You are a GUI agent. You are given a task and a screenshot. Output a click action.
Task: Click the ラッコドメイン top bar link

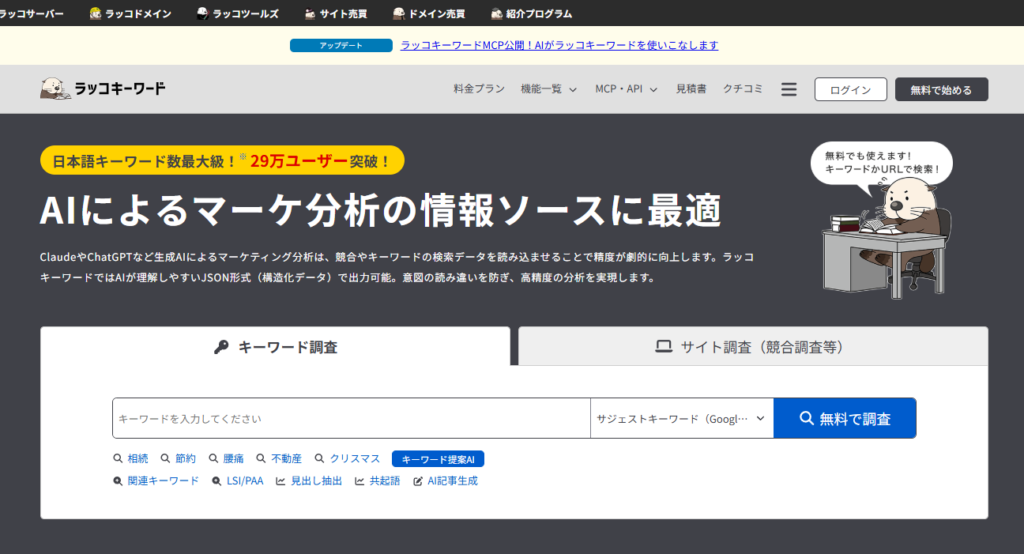point(131,14)
